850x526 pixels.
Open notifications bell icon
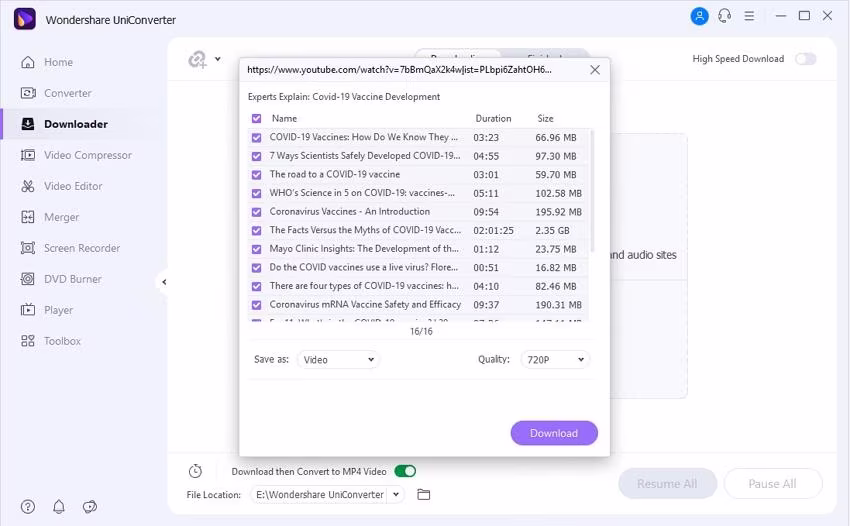59,506
